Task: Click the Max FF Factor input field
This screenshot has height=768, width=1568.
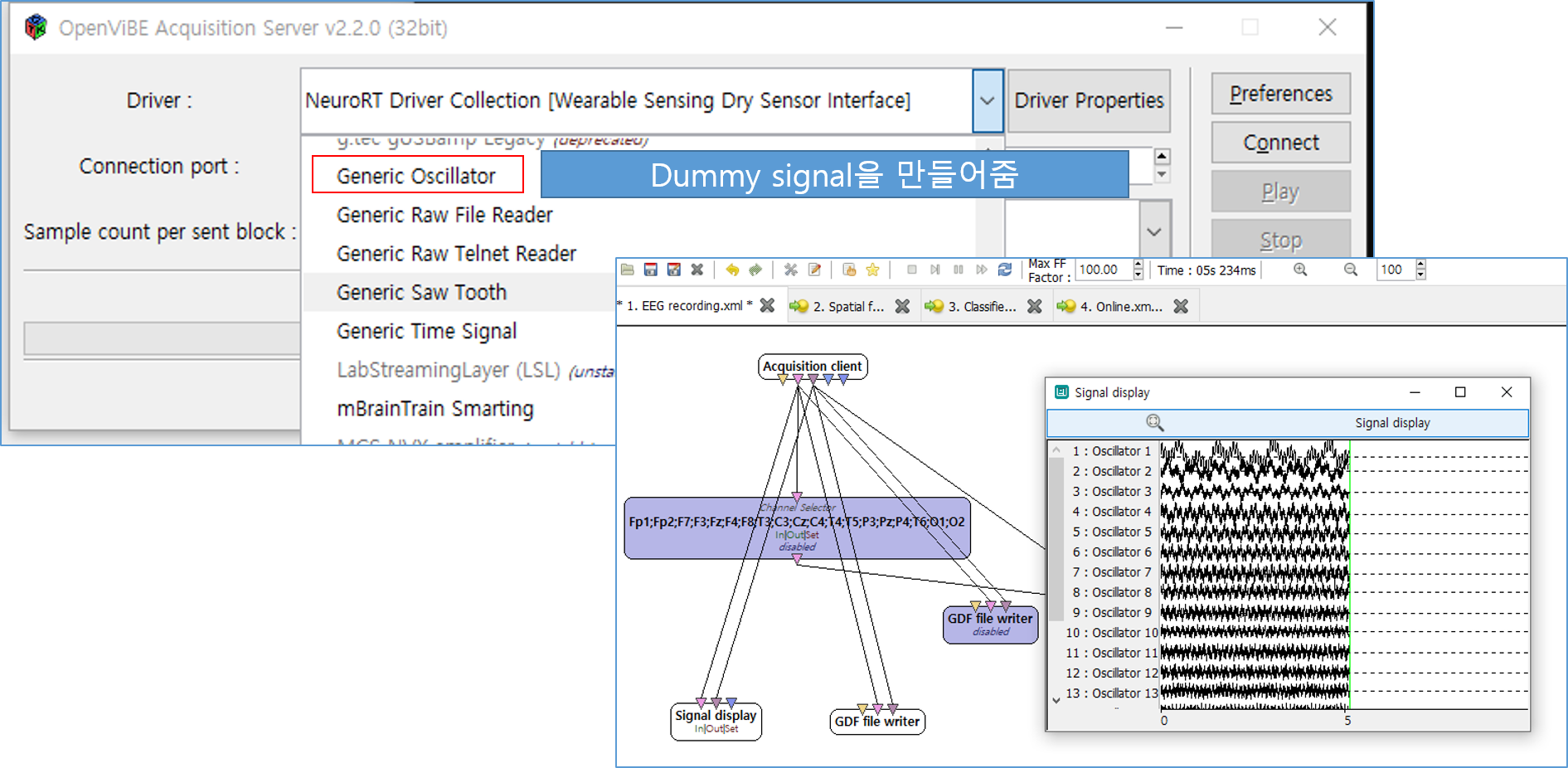Action: [x=1104, y=270]
